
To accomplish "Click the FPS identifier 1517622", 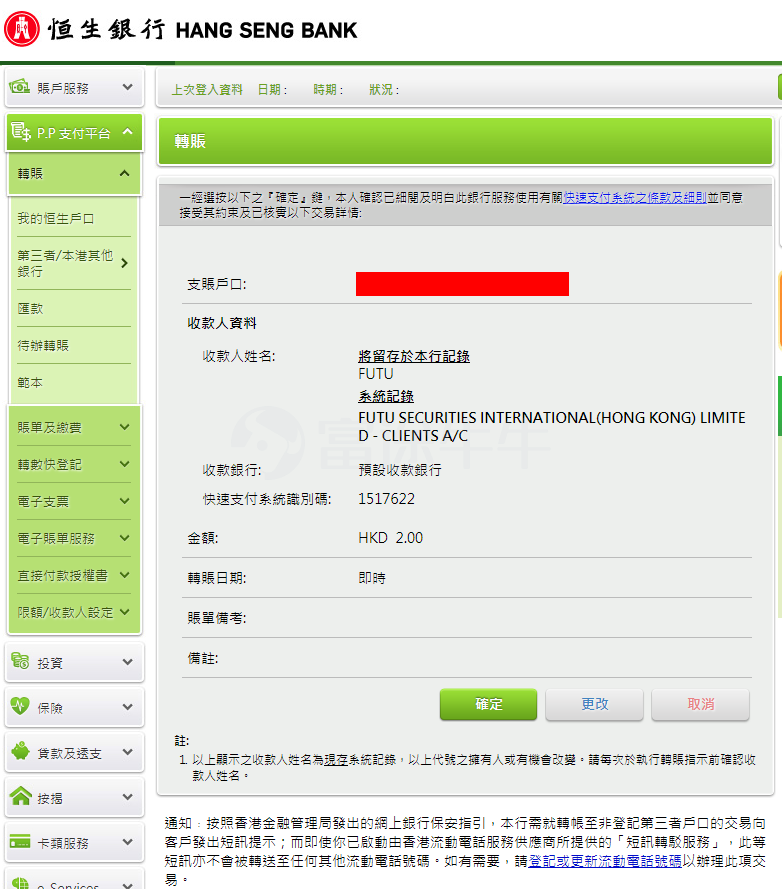I will (387, 499).
